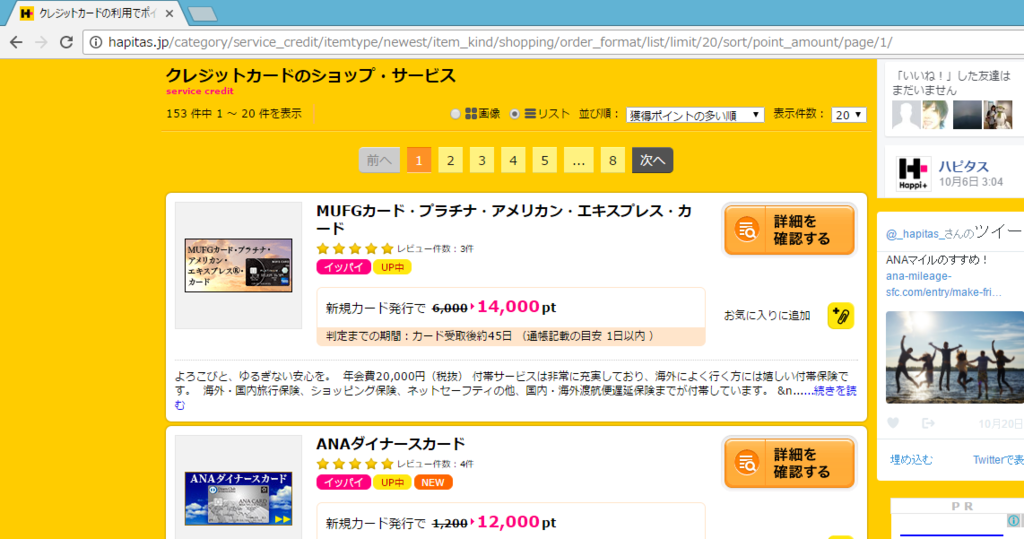The image size is (1024, 539).
Task: Click the Hapitas H logo in sidebar
Action: (913, 174)
